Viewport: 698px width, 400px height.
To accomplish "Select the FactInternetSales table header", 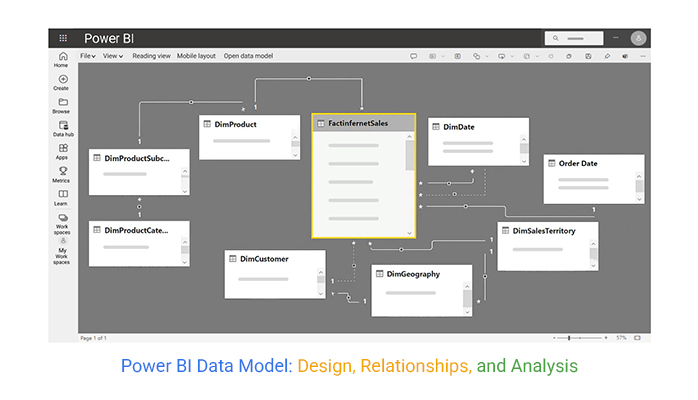I will 364,123.
